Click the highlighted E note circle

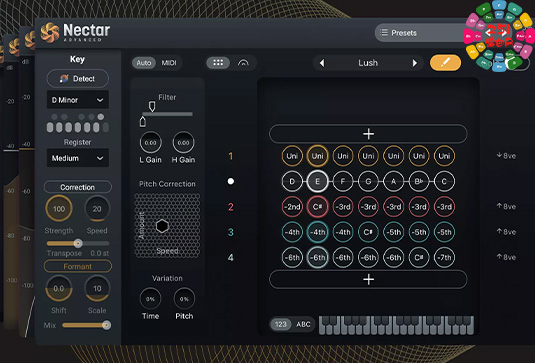[x=317, y=182]
